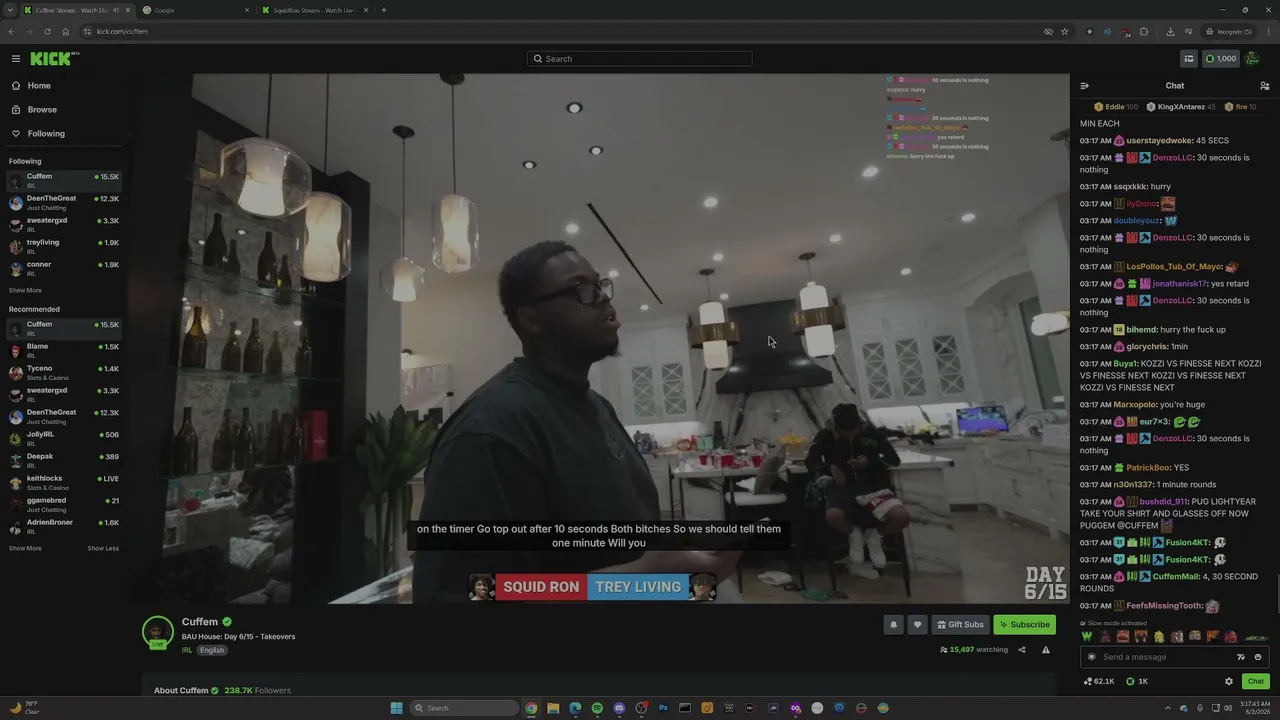
Task: Click the green Subscribe button
Action: 1024,625
